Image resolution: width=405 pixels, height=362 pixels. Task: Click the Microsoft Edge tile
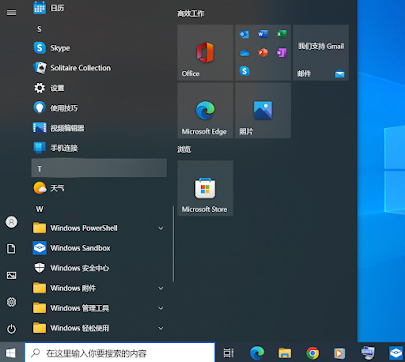(x=205, y=110)
